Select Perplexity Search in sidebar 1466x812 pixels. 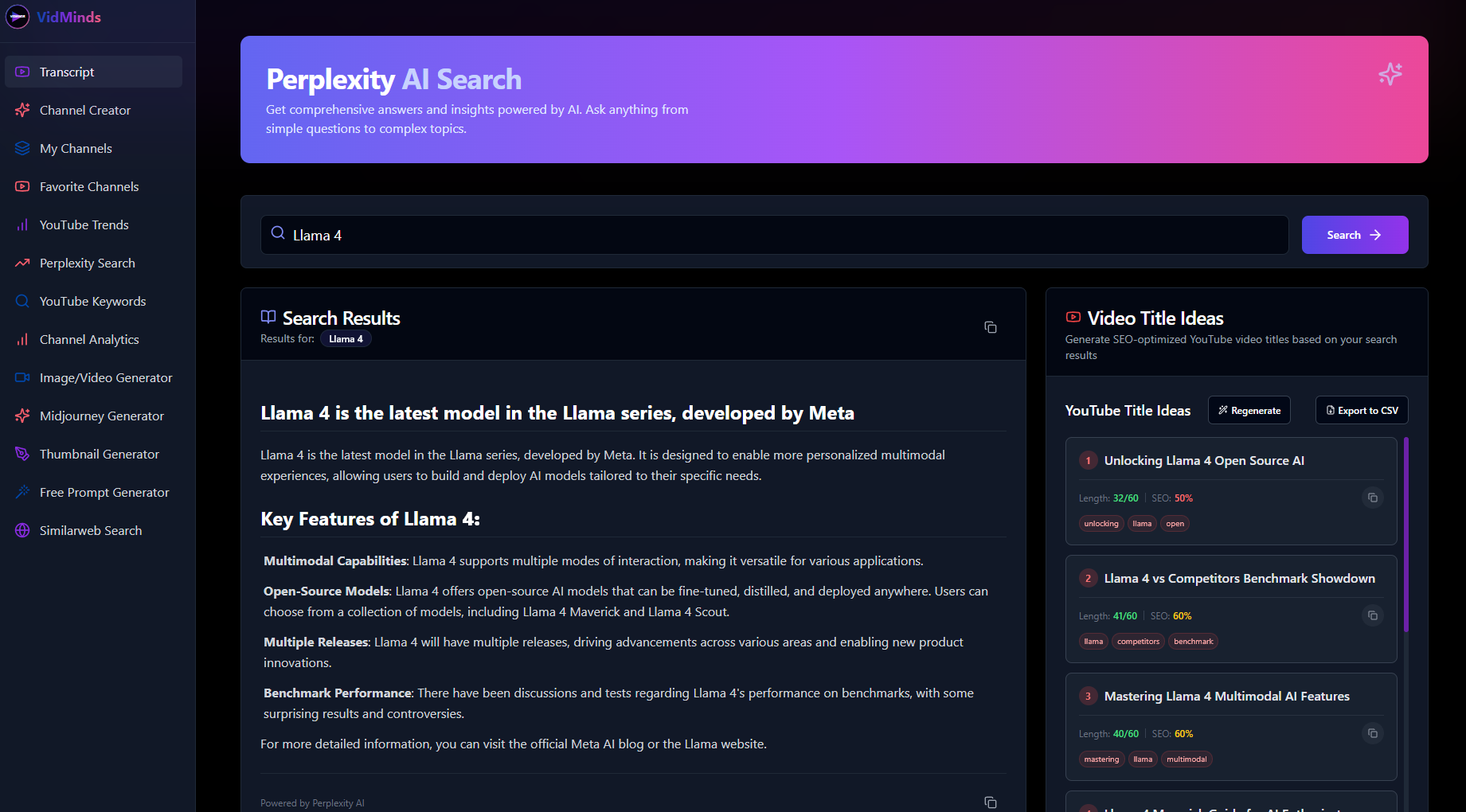click(93, 263)
